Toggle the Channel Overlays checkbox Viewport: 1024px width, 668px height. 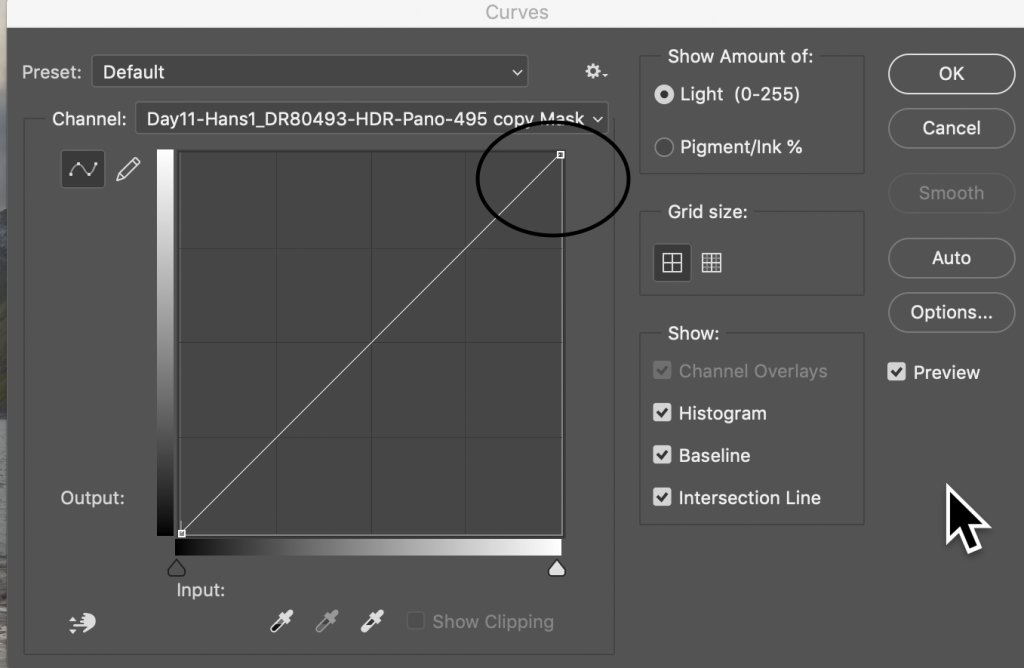[662, 371]
